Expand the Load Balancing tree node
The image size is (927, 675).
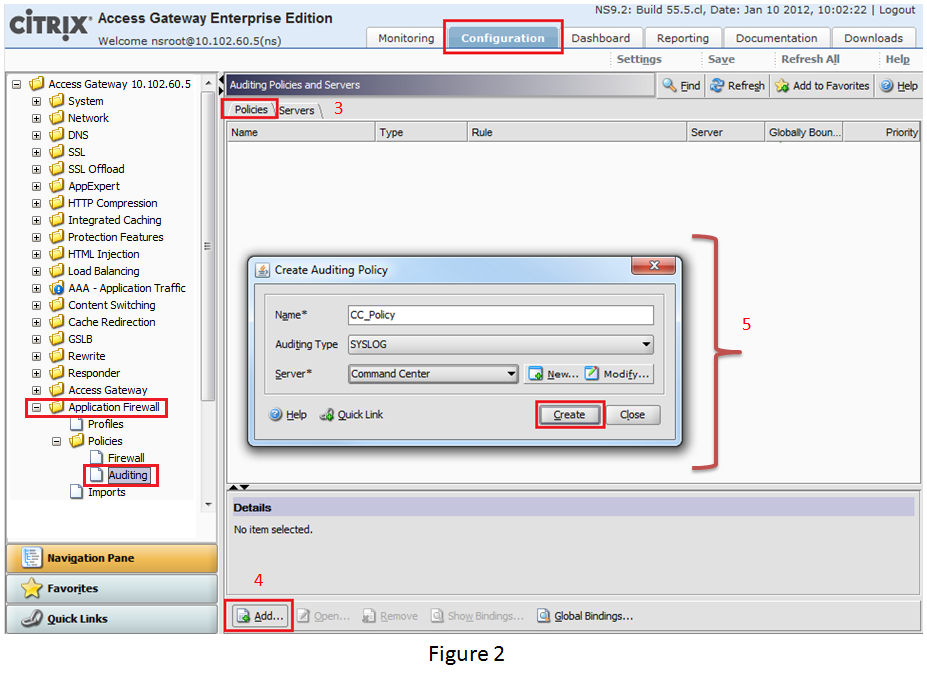tap(37, 271)
